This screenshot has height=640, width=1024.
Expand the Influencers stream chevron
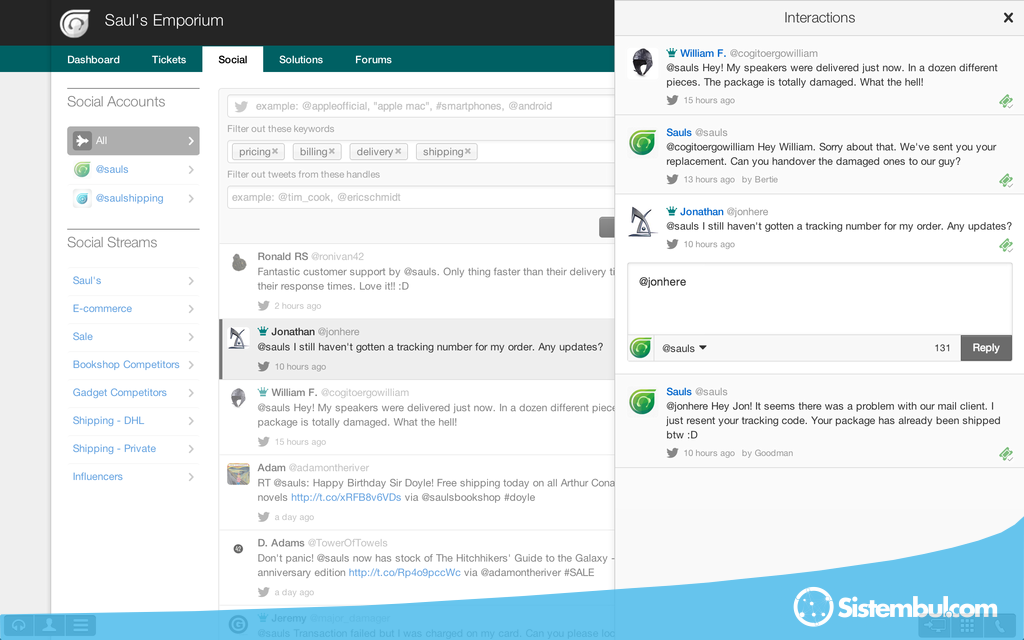pyautogui.click(x=191, y=477)
